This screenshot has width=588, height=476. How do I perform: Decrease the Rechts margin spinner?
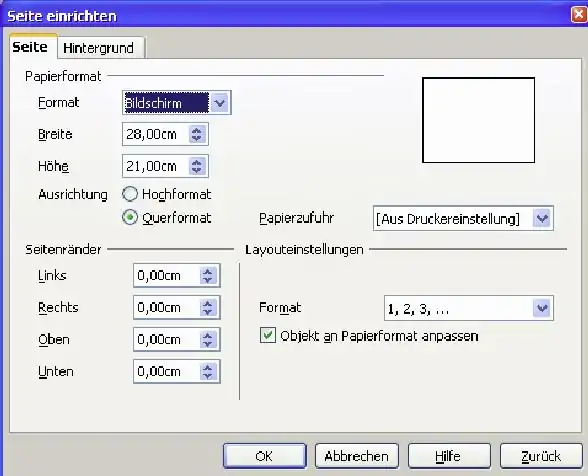point(208,312)
